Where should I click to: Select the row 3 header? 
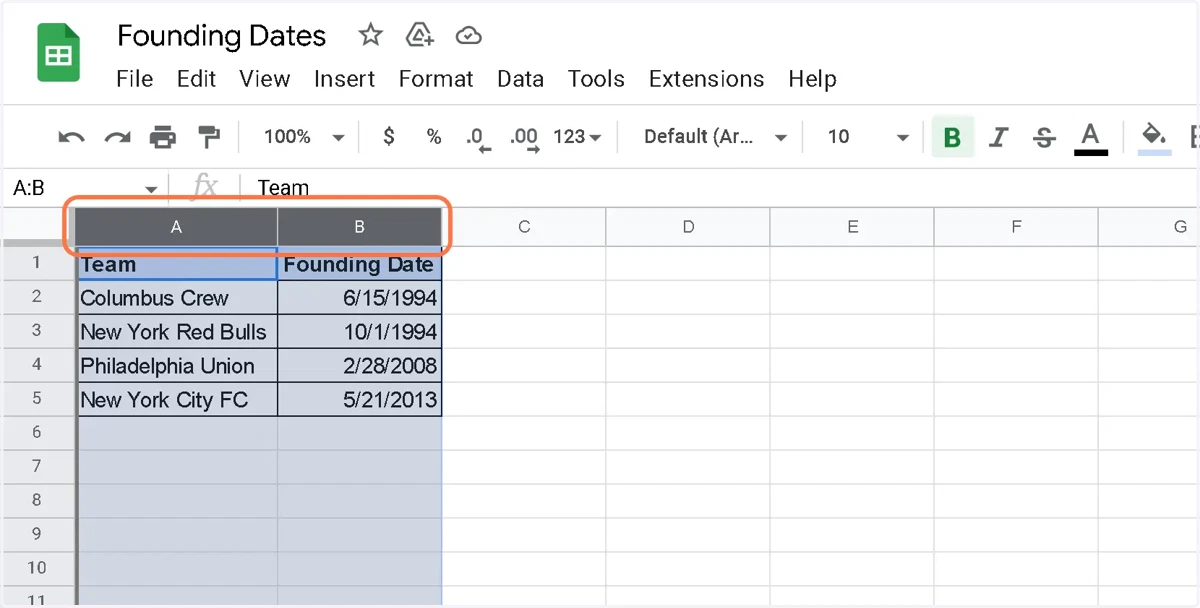pos(38,331)
